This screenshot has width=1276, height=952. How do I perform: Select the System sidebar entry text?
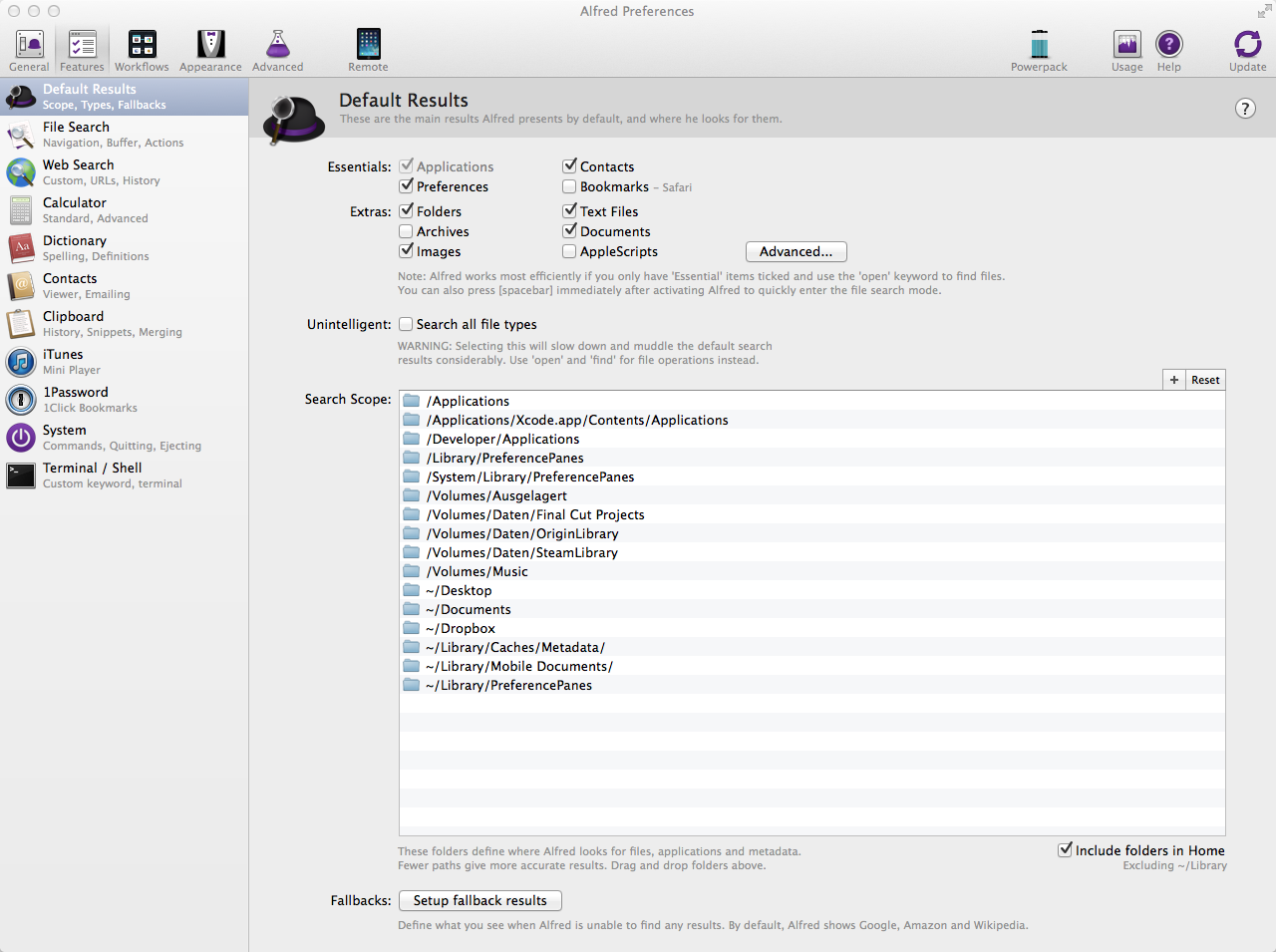(x=64, y=430)
